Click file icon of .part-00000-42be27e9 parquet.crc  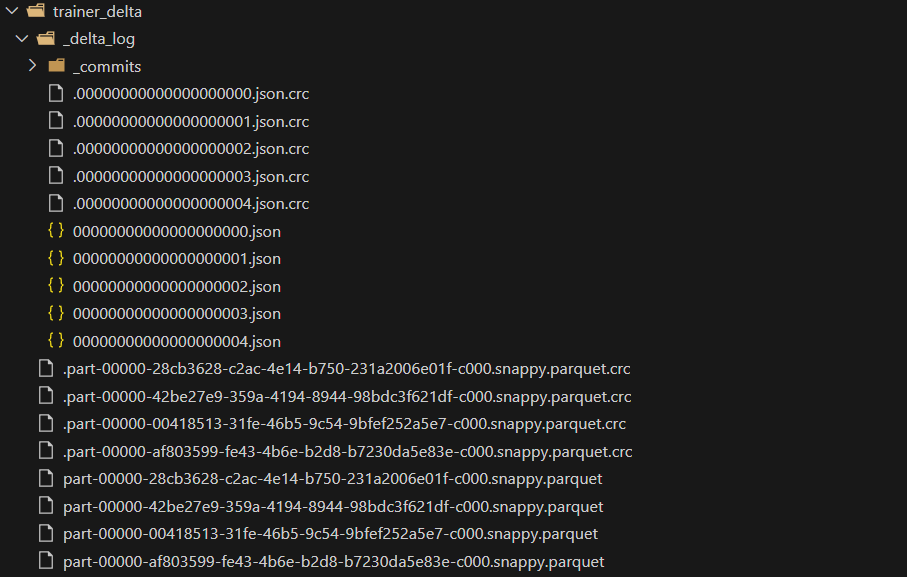click(x=46, y=395)
